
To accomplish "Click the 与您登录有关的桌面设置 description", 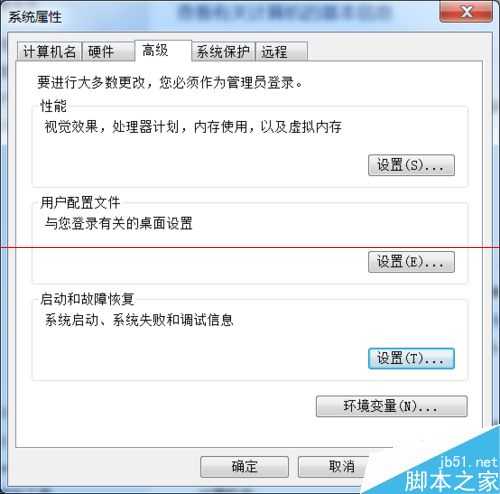I will click(x=118, y=223).
